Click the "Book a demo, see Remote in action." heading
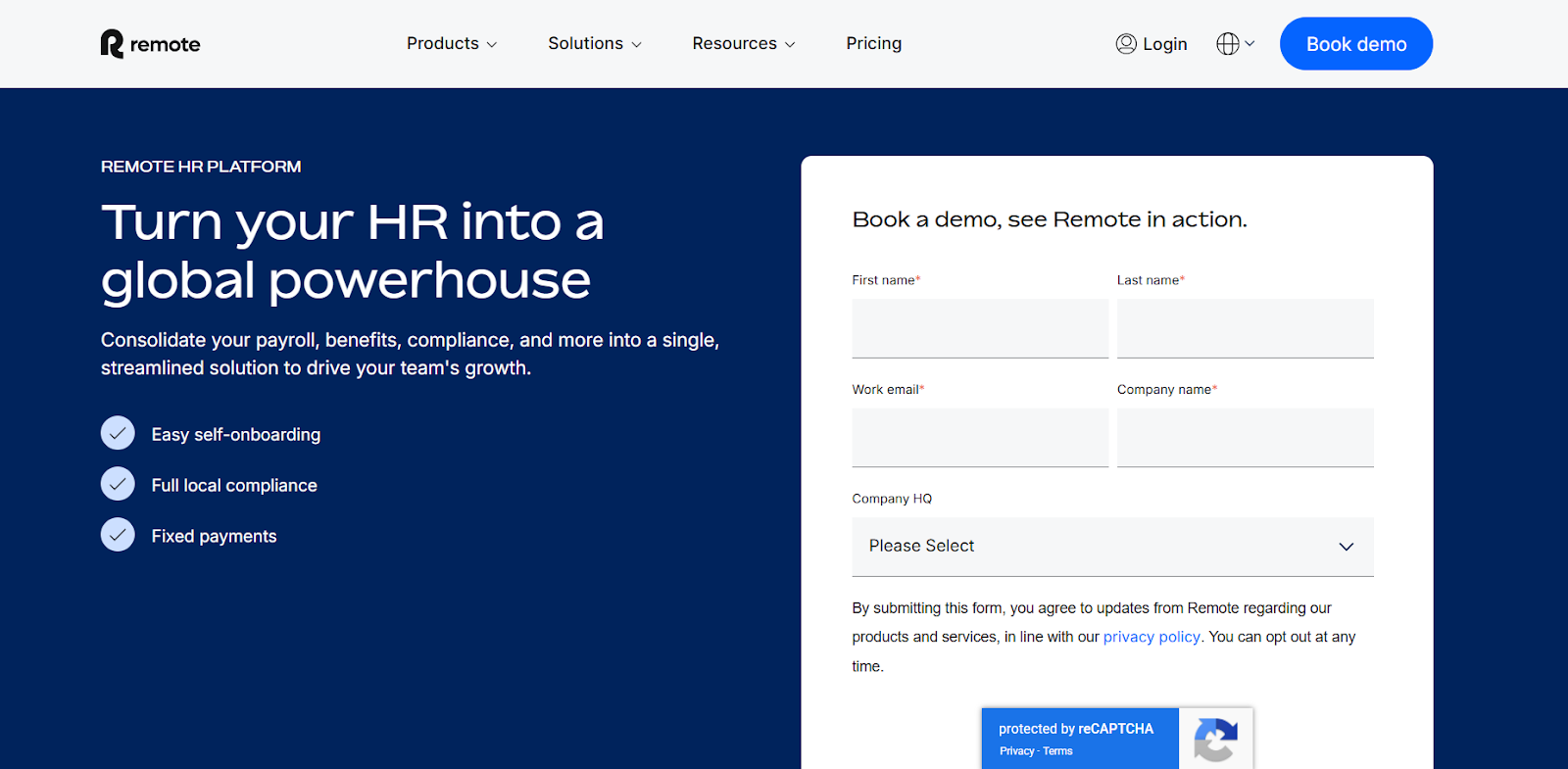1568x769 pixels. [x=1050, y=219]
